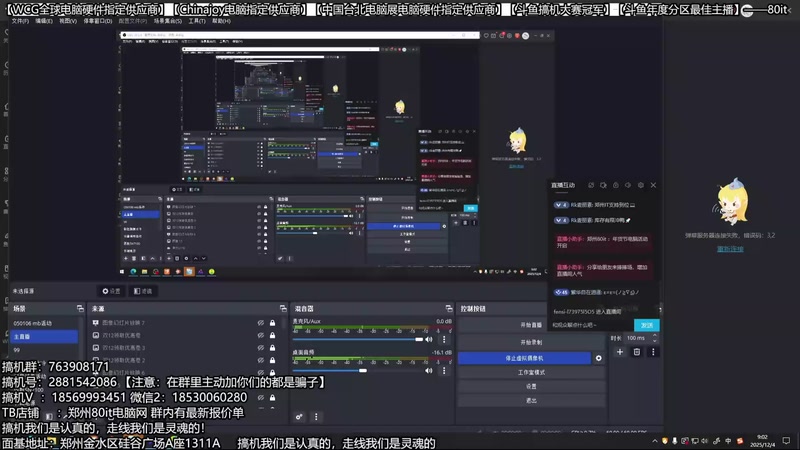Open 设置 in controls panel

pos(531,386)
